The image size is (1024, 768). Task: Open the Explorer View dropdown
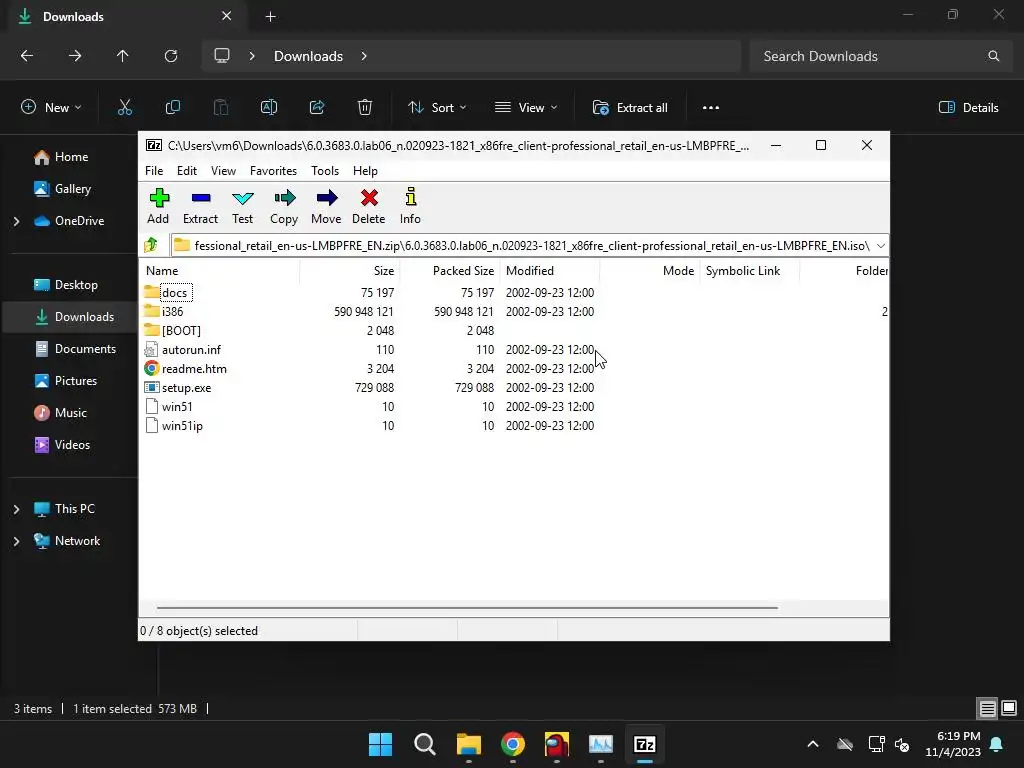click(526, 108)
